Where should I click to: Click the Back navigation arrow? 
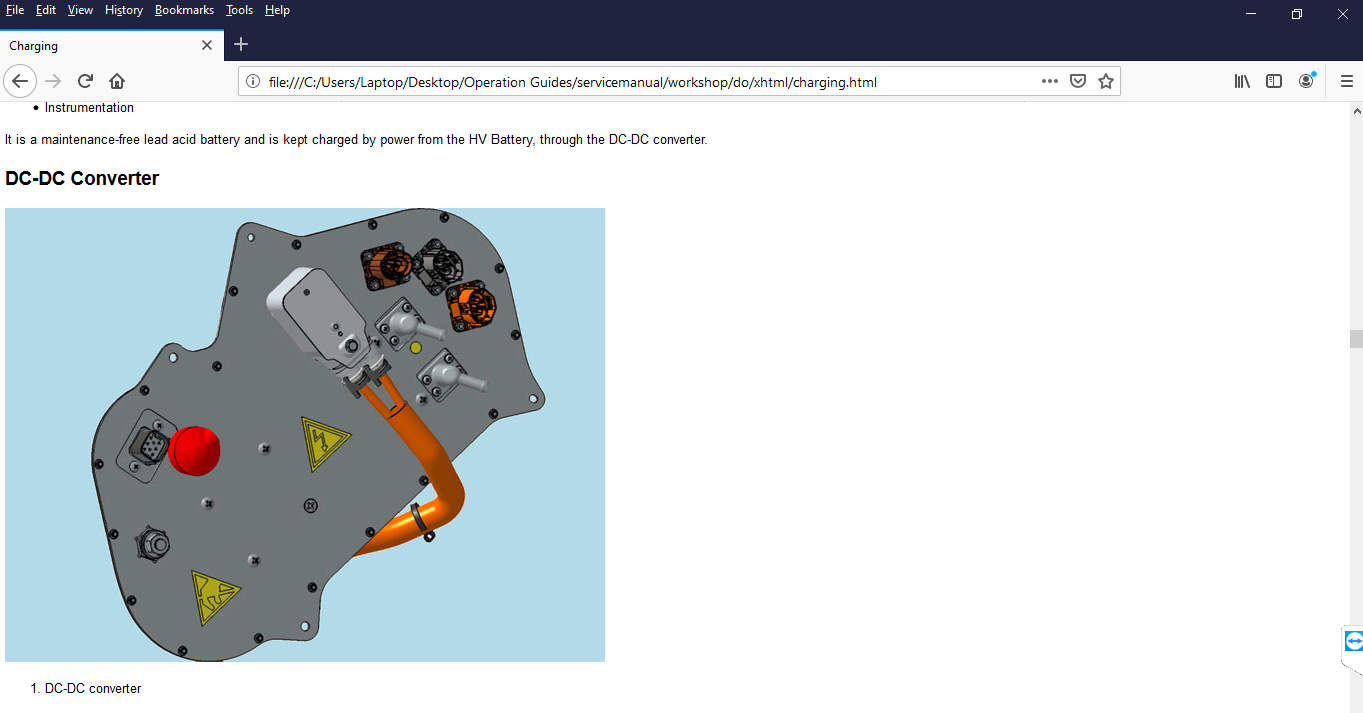pos(20,81)
